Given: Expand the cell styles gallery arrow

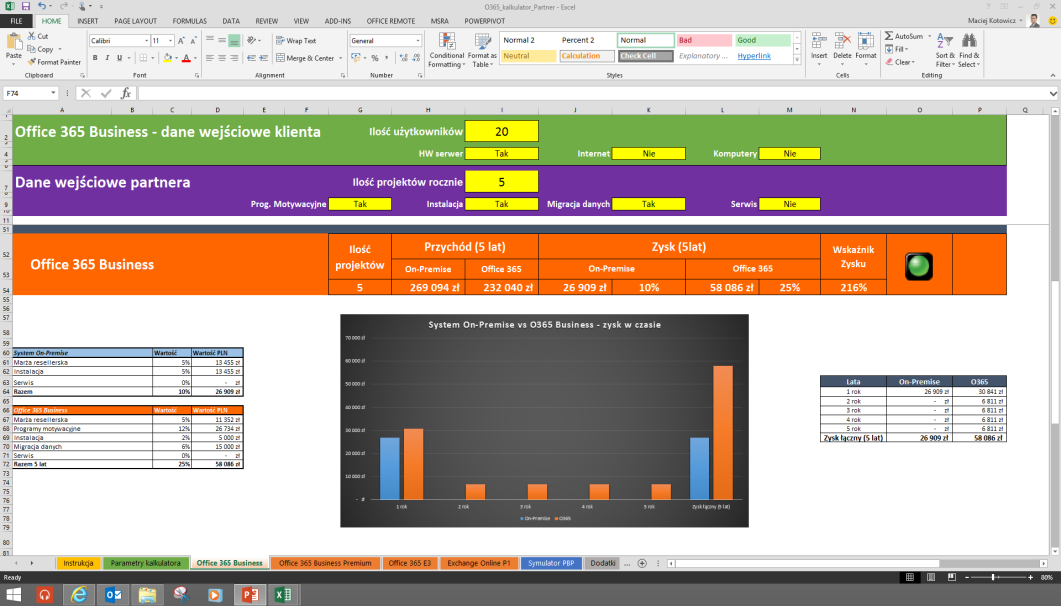Looking at the screenshot, I should click(x=797, y=61).
